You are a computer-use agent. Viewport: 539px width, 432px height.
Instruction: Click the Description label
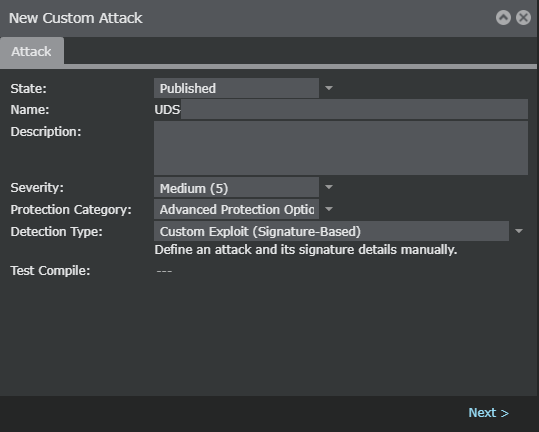[x=46, y=132]
